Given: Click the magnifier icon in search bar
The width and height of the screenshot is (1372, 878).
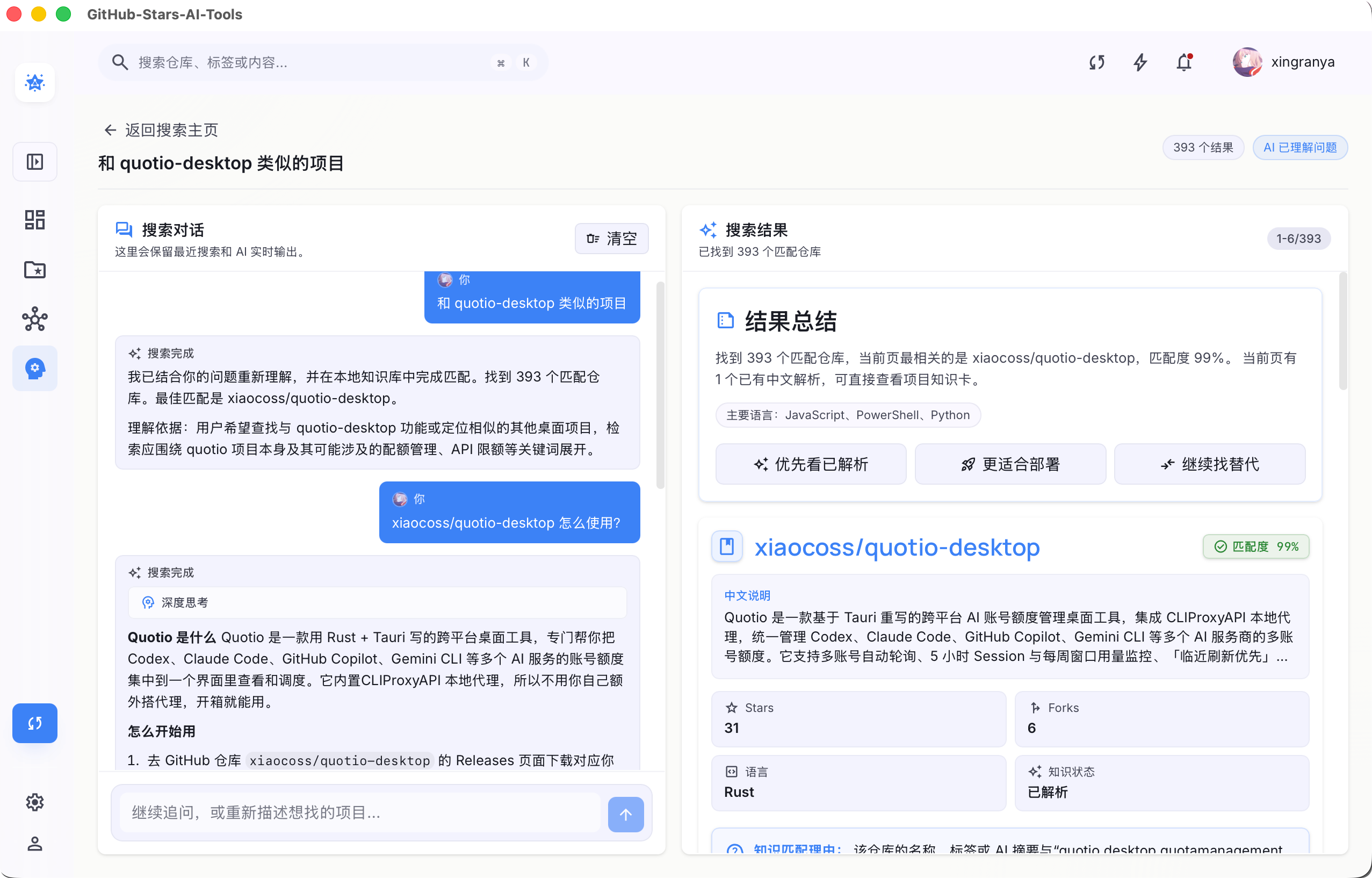Looking at the screenshot, I should point(120,62).
